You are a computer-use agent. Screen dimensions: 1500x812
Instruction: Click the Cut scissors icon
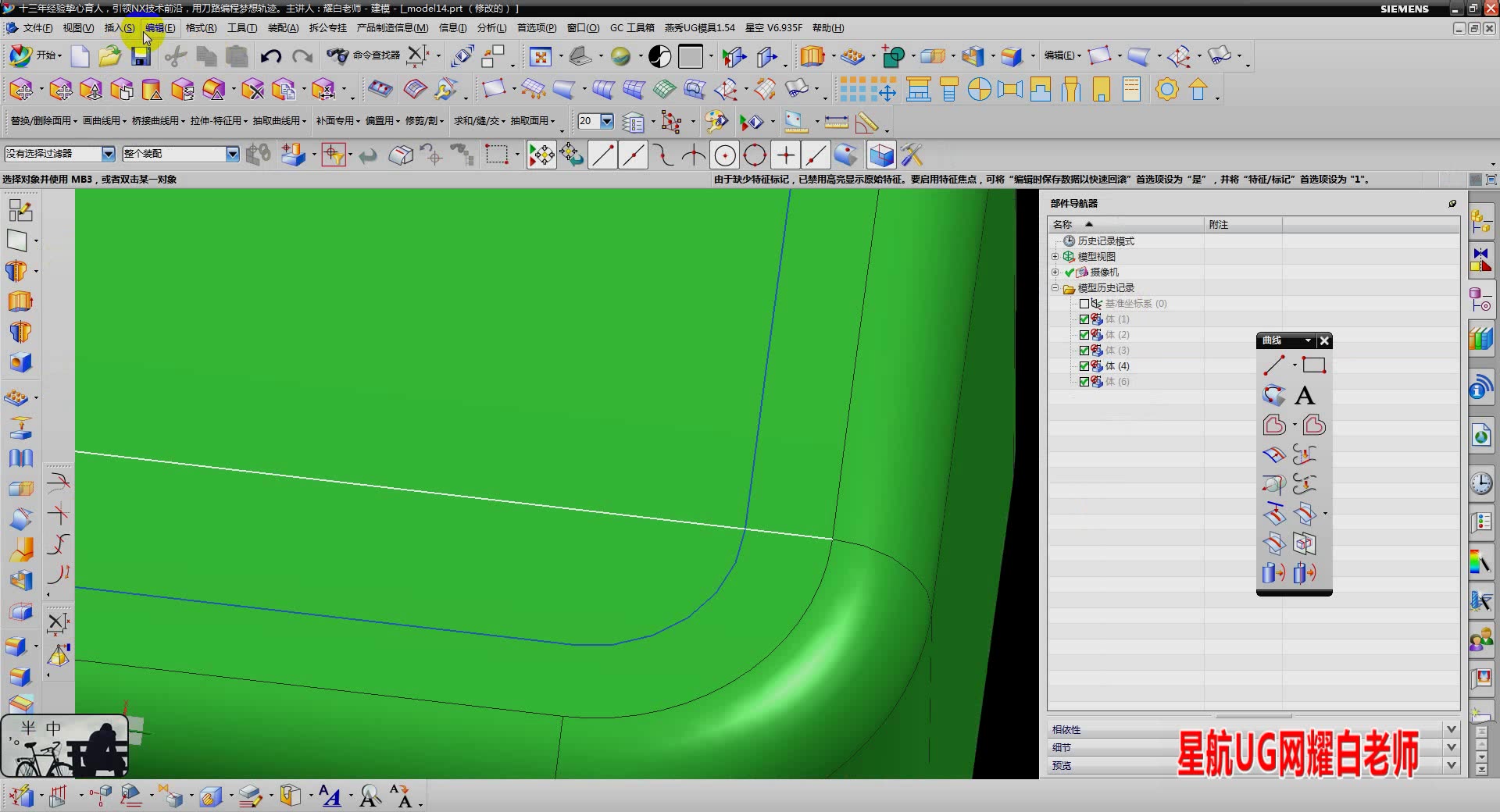click(175, 56)
